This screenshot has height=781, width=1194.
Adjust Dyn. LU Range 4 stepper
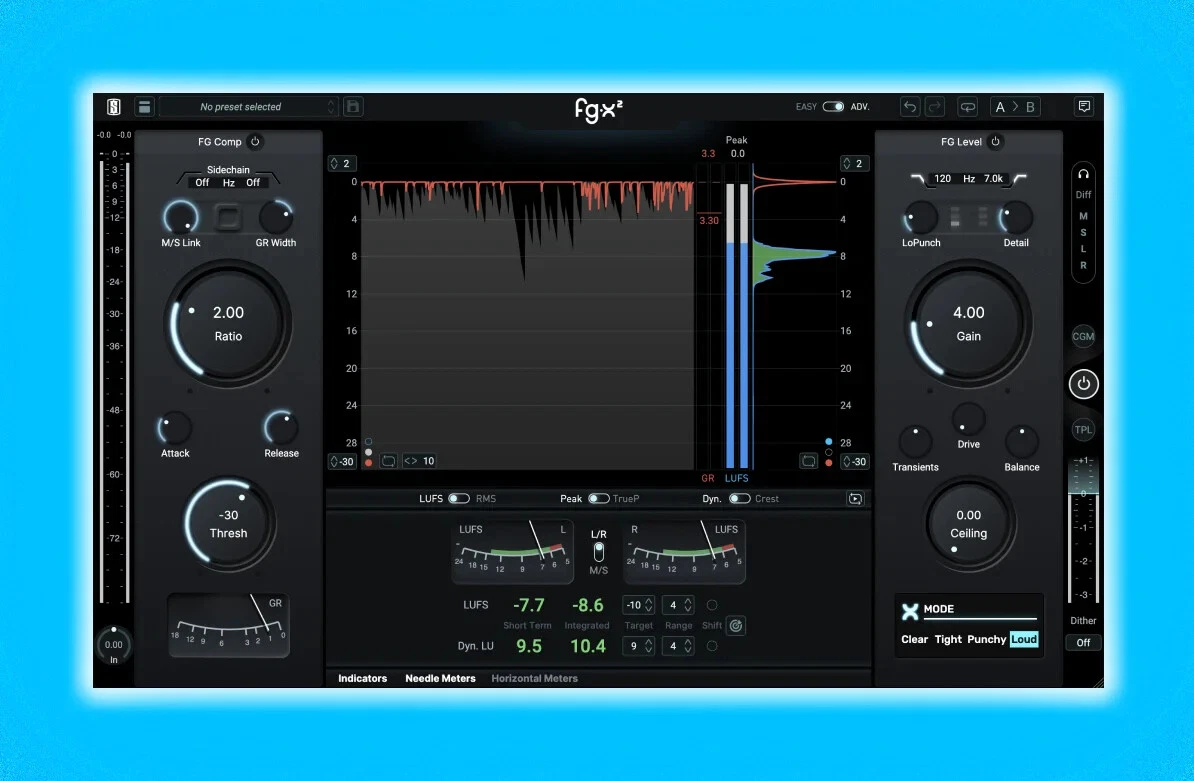point(678,646)
